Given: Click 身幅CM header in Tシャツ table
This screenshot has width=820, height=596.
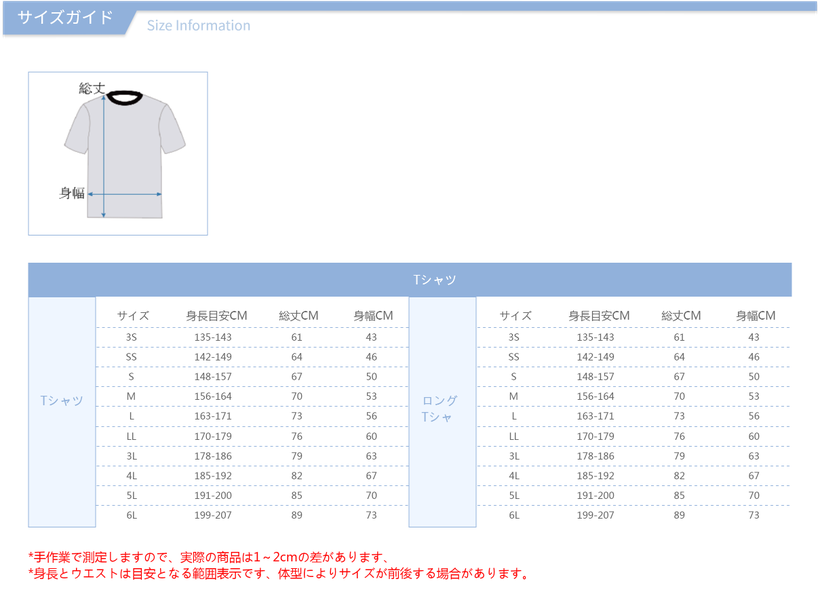Looking at the screenshot, I should (x=373, y=316).
